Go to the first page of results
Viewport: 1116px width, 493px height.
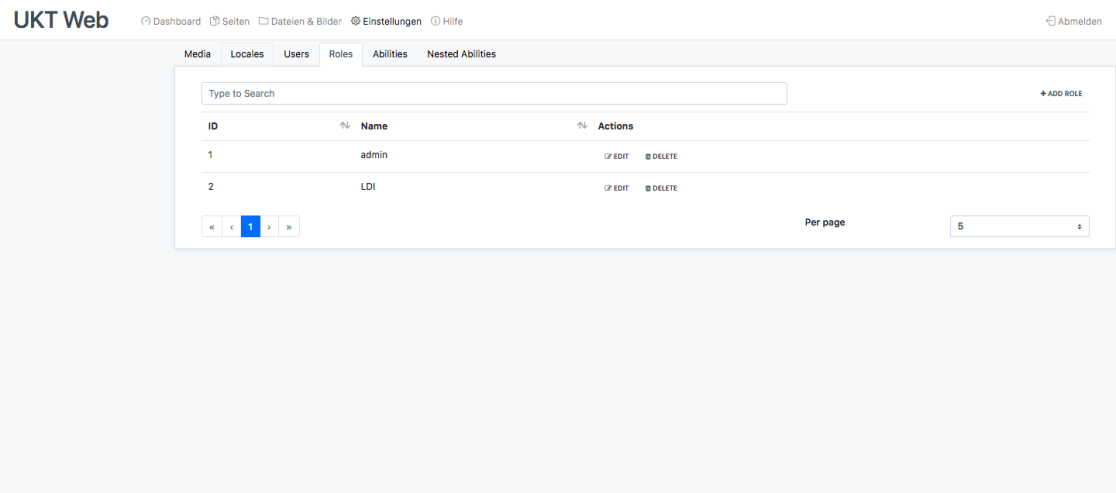pos(211,227)
